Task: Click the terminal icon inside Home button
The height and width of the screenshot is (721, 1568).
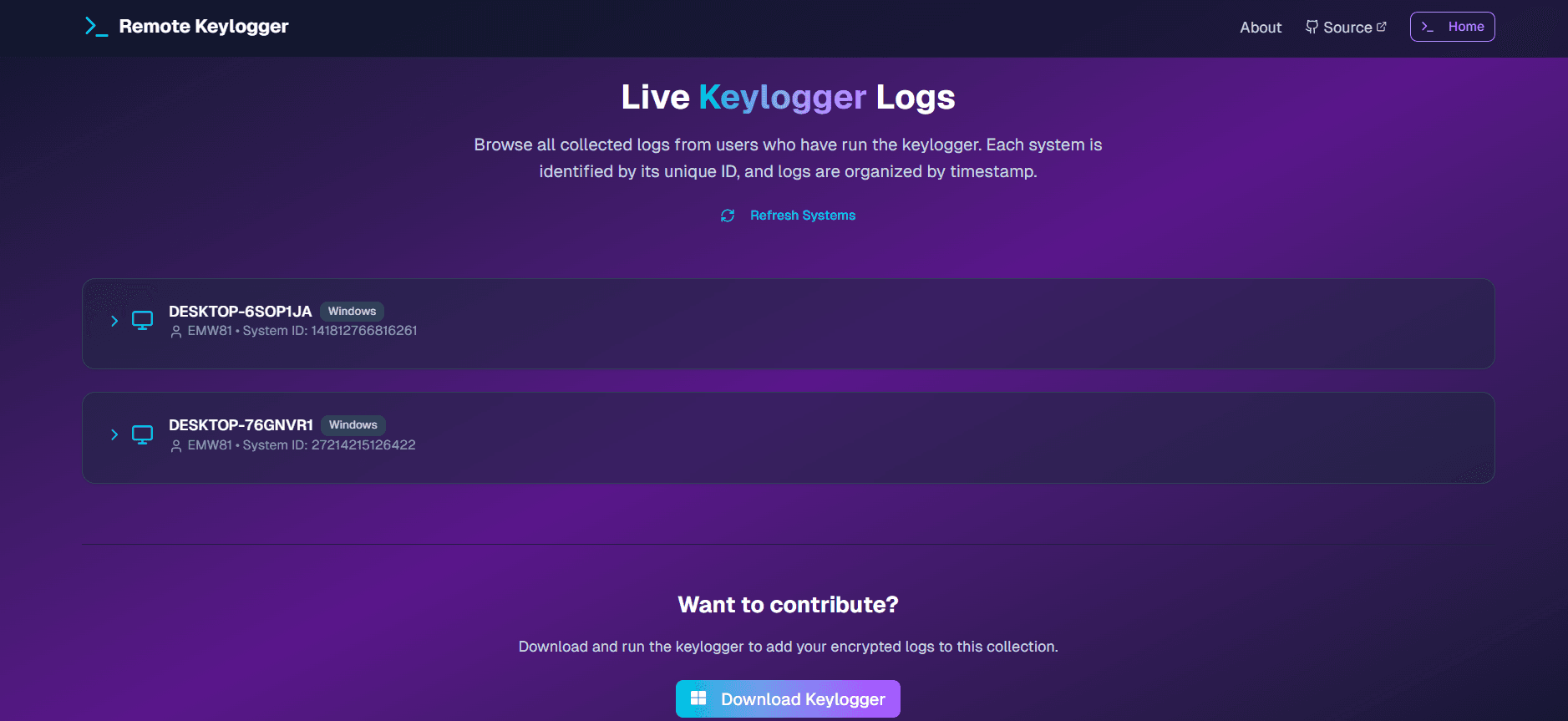Action: coord(1428,27)
